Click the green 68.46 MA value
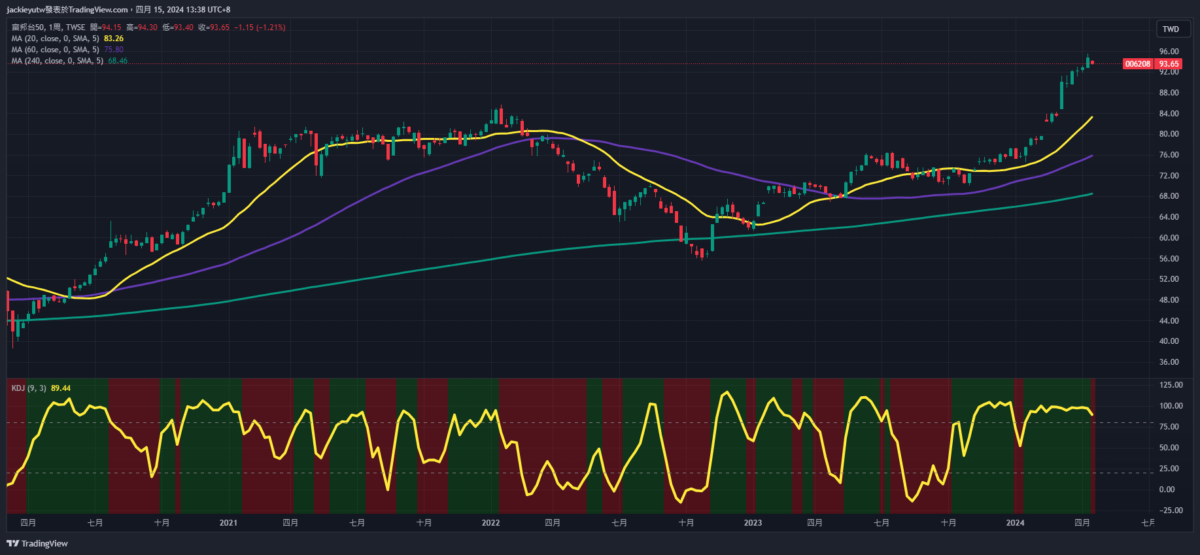This screenshot has width=1200, height=555. pos(118,61)
